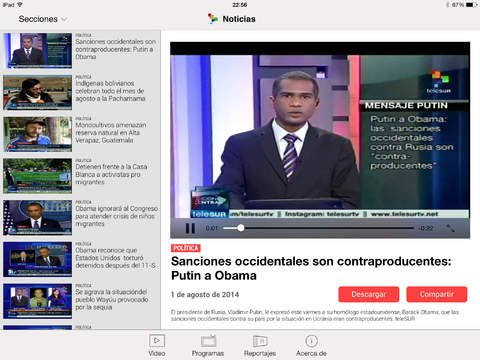Tap the teleSUR logo next to Noticias
Viewport: 480px width, 360px height.
tap(213, 19)
